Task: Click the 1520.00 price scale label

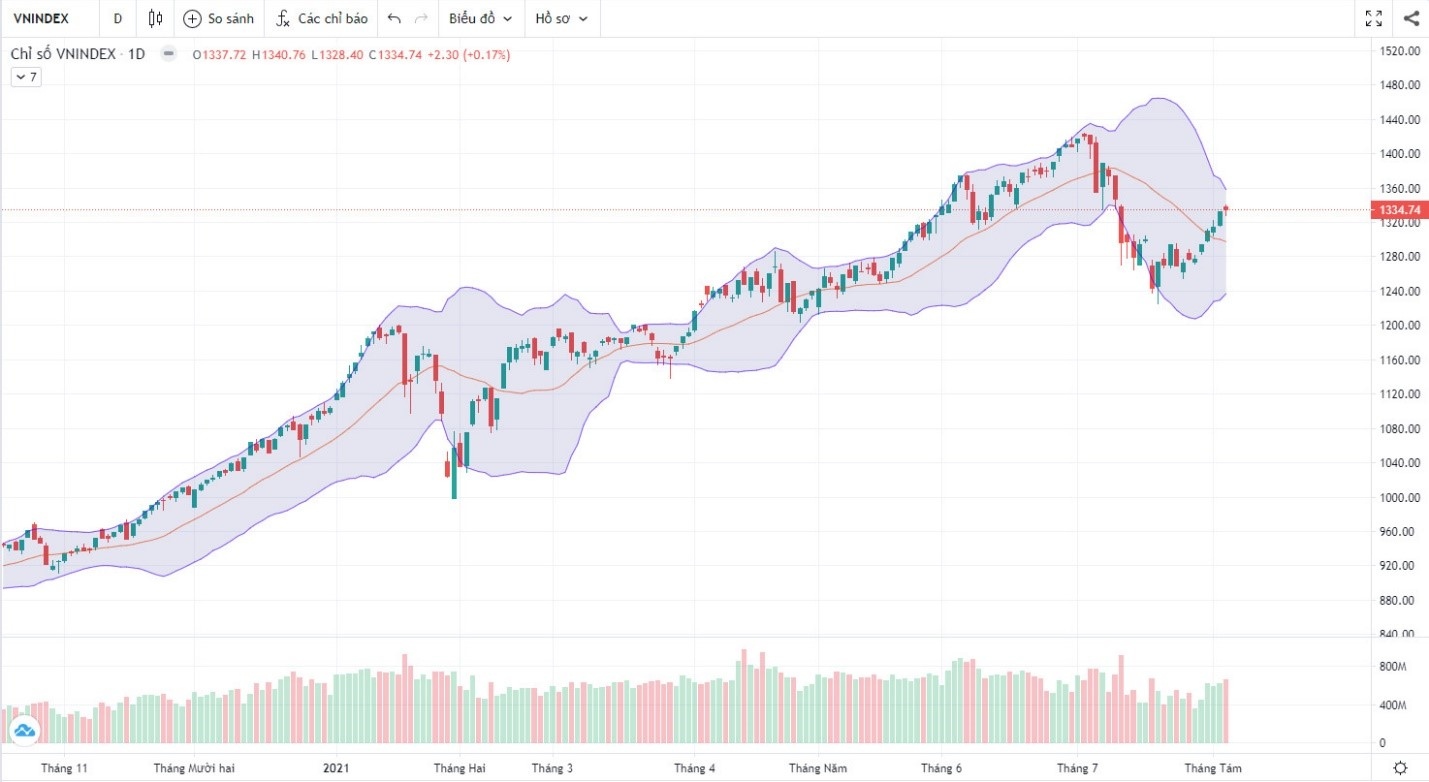Action: click(x=1400, y=51)
